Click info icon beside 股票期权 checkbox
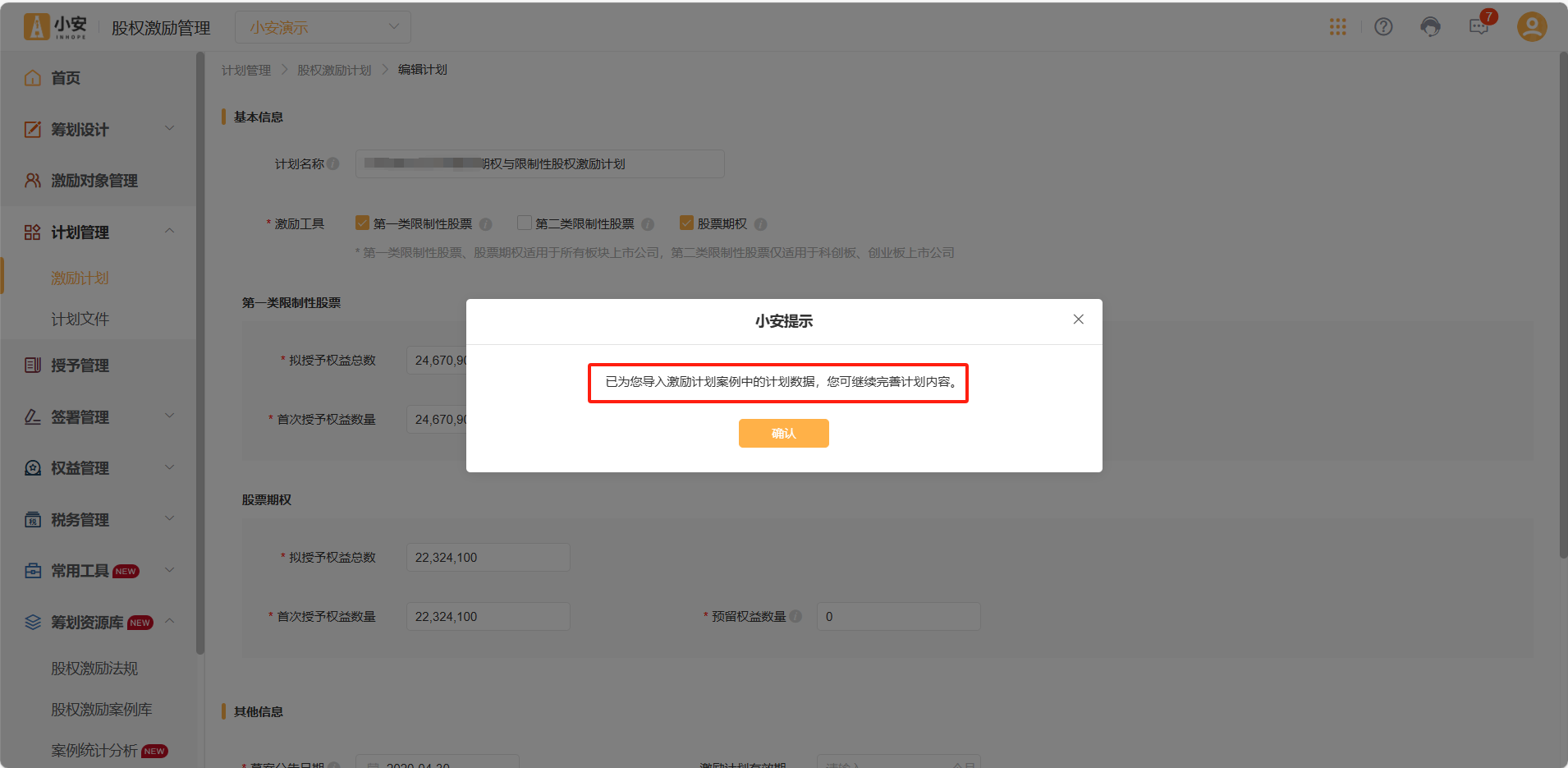 761,224
